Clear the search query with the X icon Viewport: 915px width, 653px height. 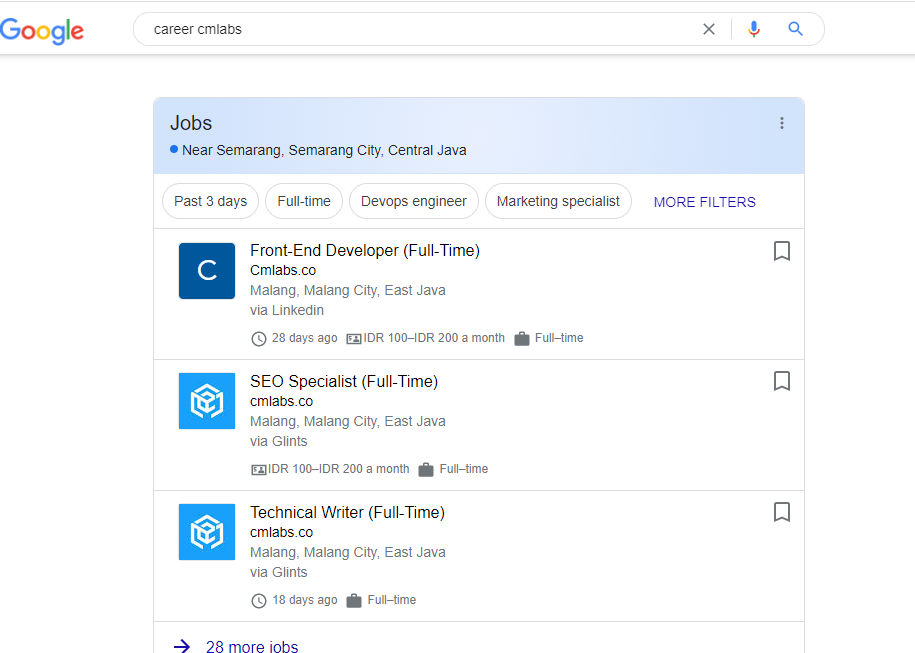click(x=708, y=29)
